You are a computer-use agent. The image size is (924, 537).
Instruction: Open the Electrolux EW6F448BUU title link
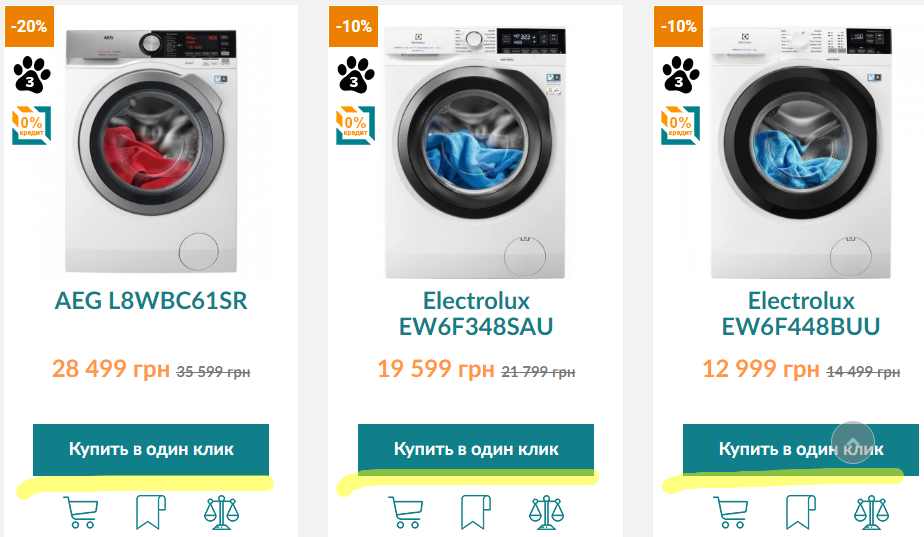coord(801,314)
